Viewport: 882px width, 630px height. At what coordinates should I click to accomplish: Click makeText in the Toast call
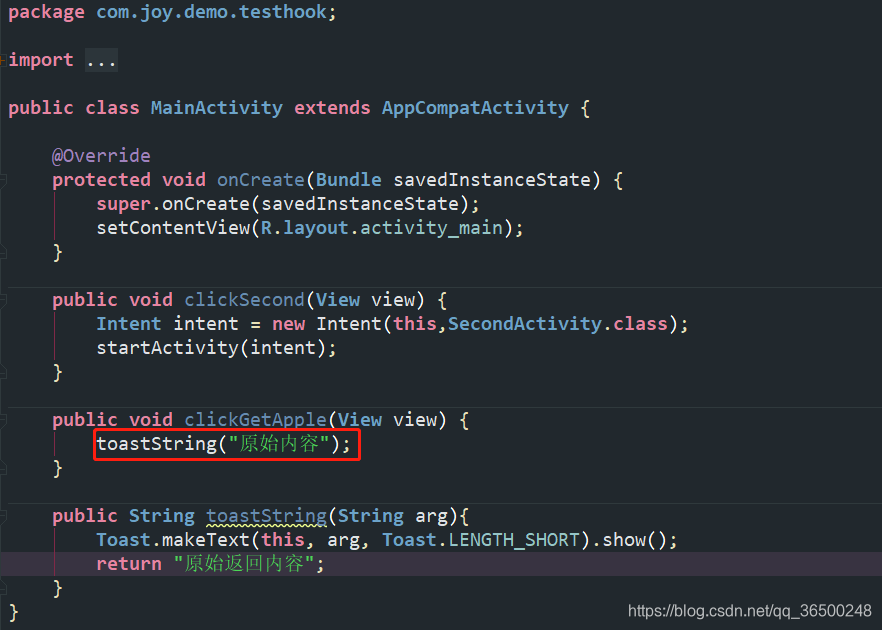(x=206, y=540)
